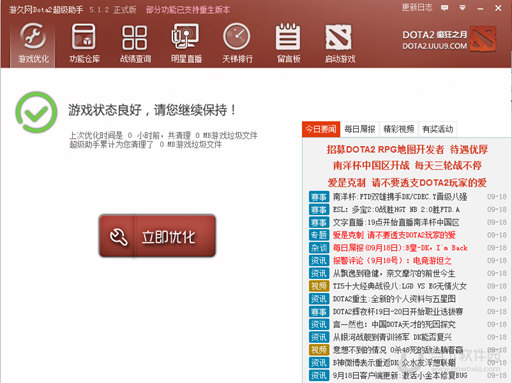
Task: Open news B神微博表示重返DK
Action: click(394, 362)
